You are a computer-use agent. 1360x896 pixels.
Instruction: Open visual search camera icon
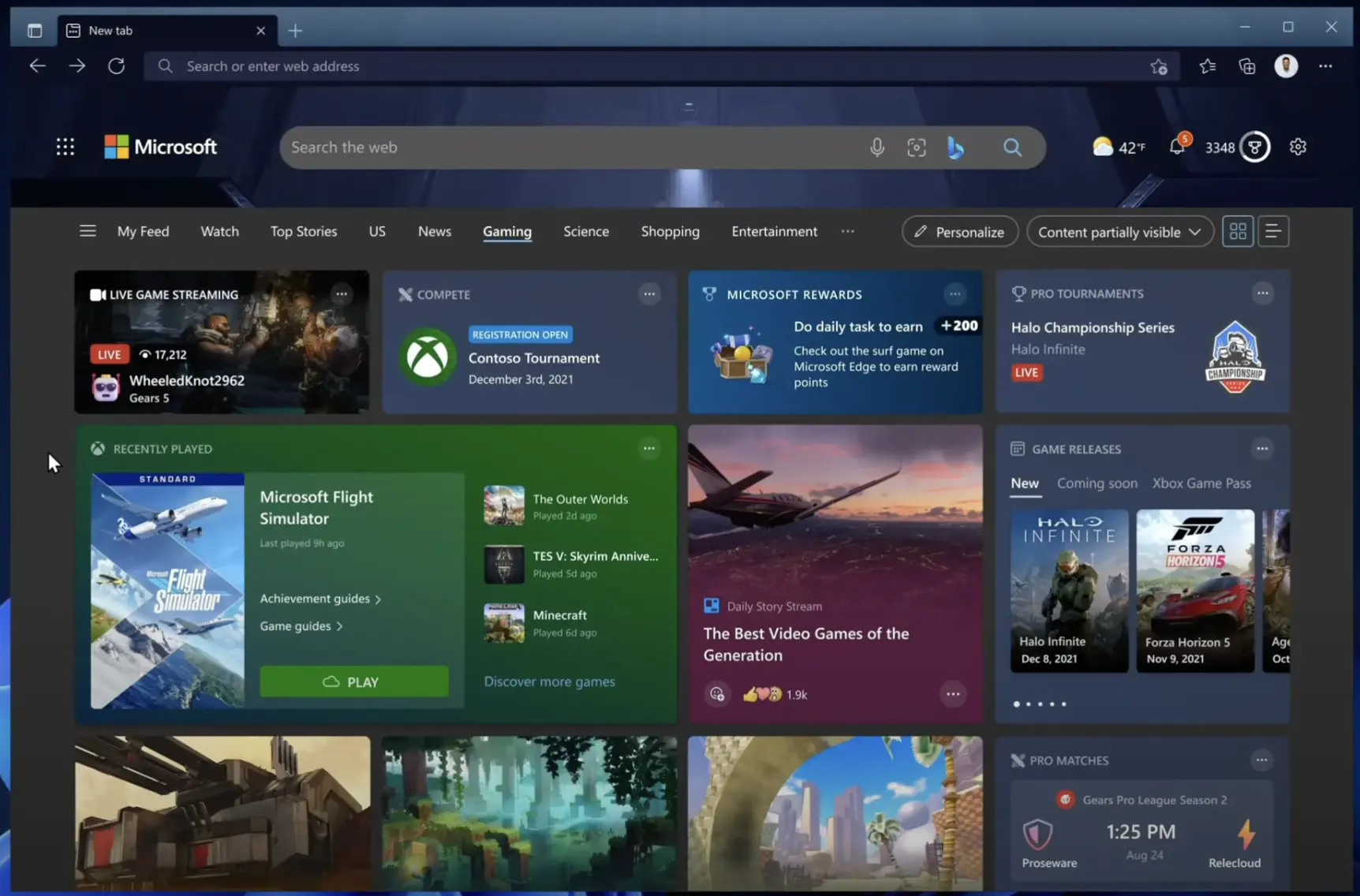pos(916,147)
